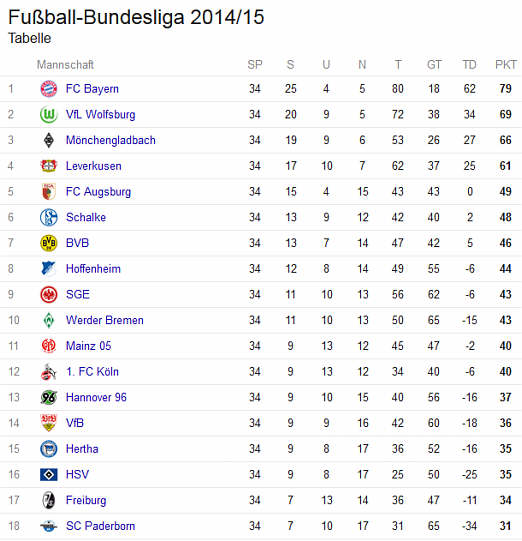This screenshot has width=522, height=541.
Task: Select the HSV flag logo
Action: tap(49, 475)
